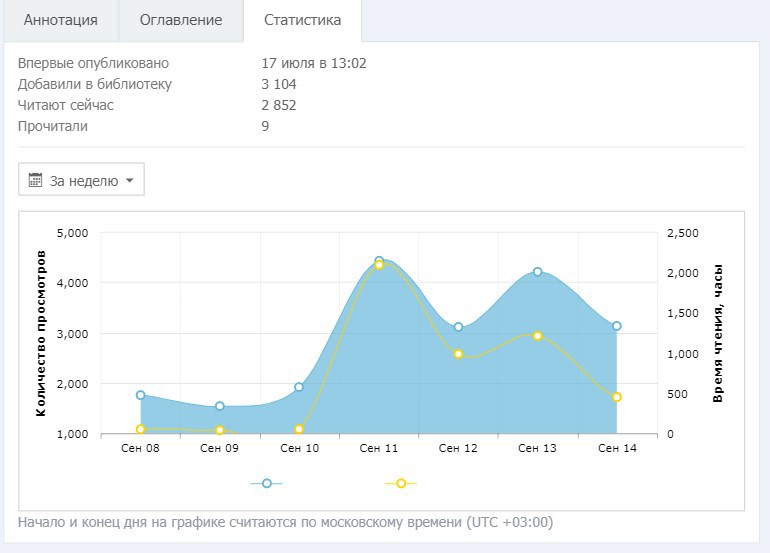This screenshot has height=553, width=770.
Task: Click the Количество просмотров axis title
Action: [42, 333]
